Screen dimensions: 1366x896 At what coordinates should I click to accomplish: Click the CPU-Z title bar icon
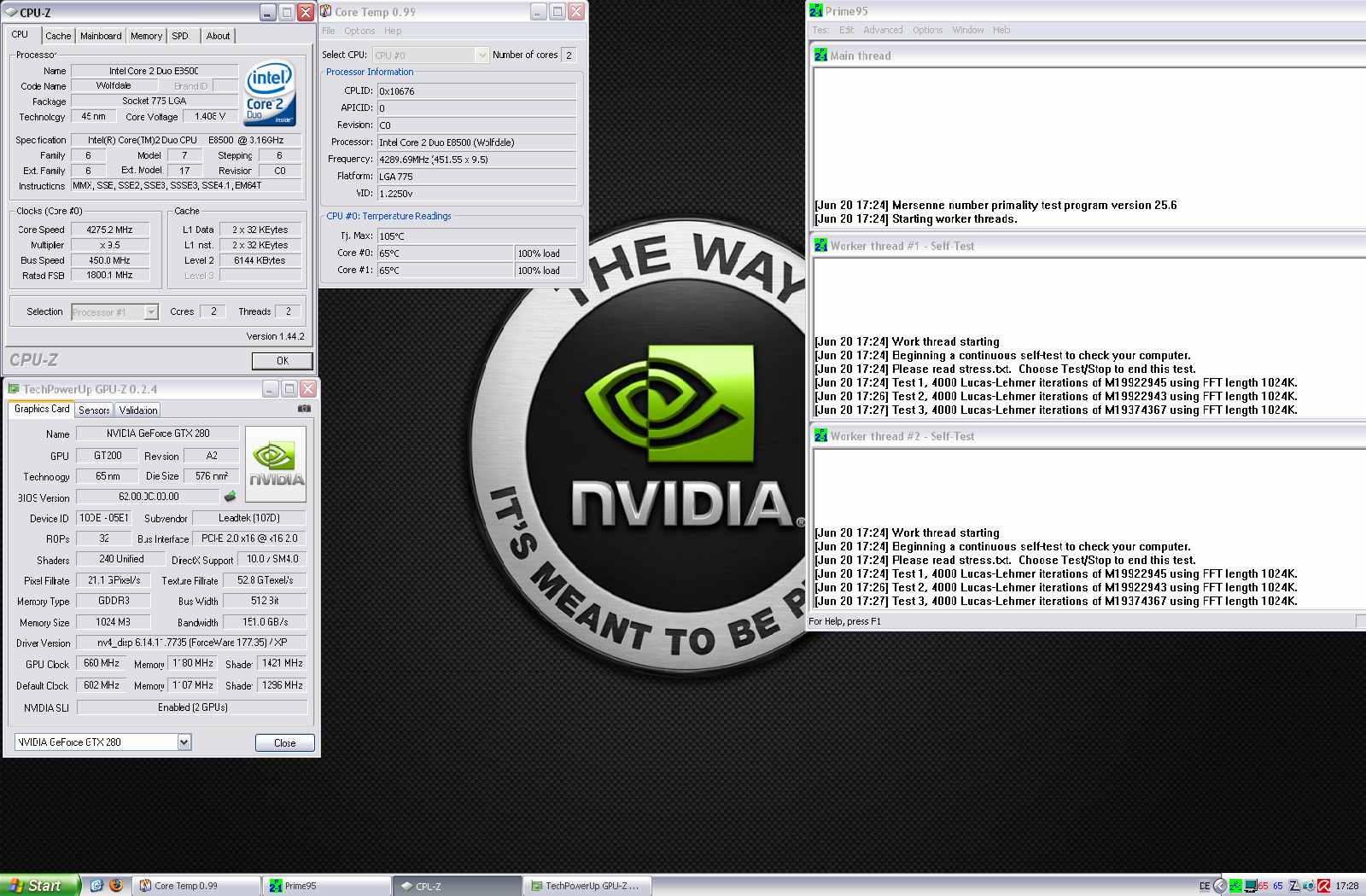[x=11, y=13]
